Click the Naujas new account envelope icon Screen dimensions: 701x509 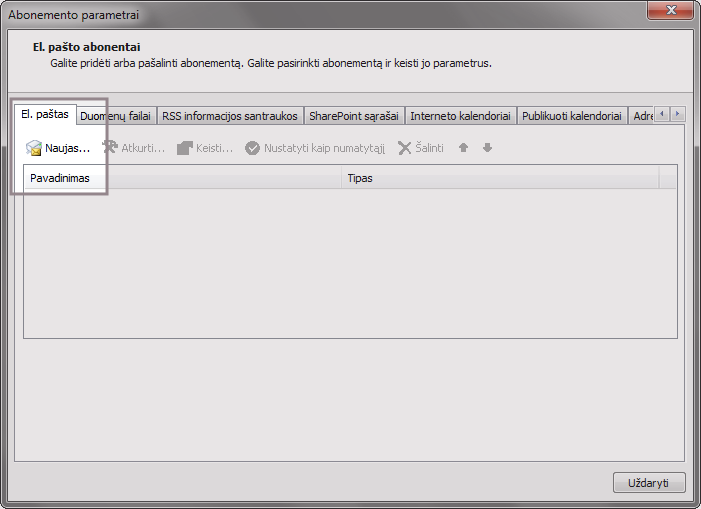34,148
